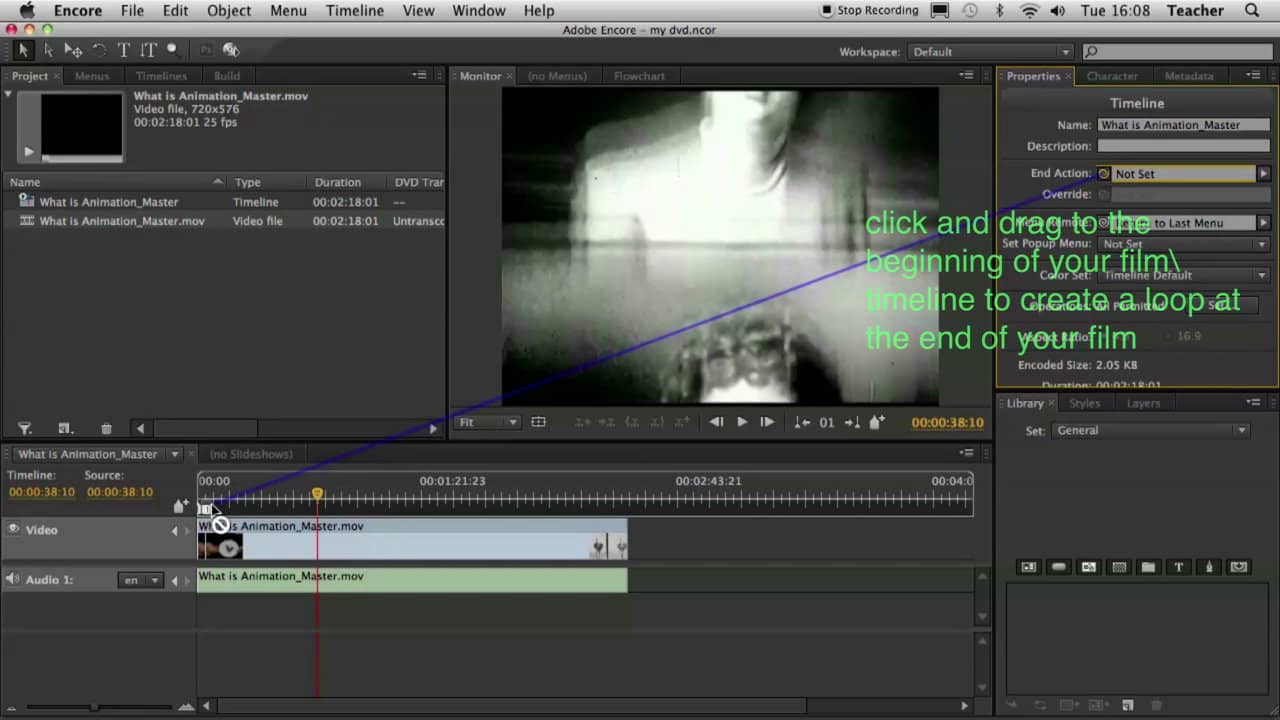Click Stop Recording in menu bar
This screenshot has height=720, width=1280.
(869, 11)
